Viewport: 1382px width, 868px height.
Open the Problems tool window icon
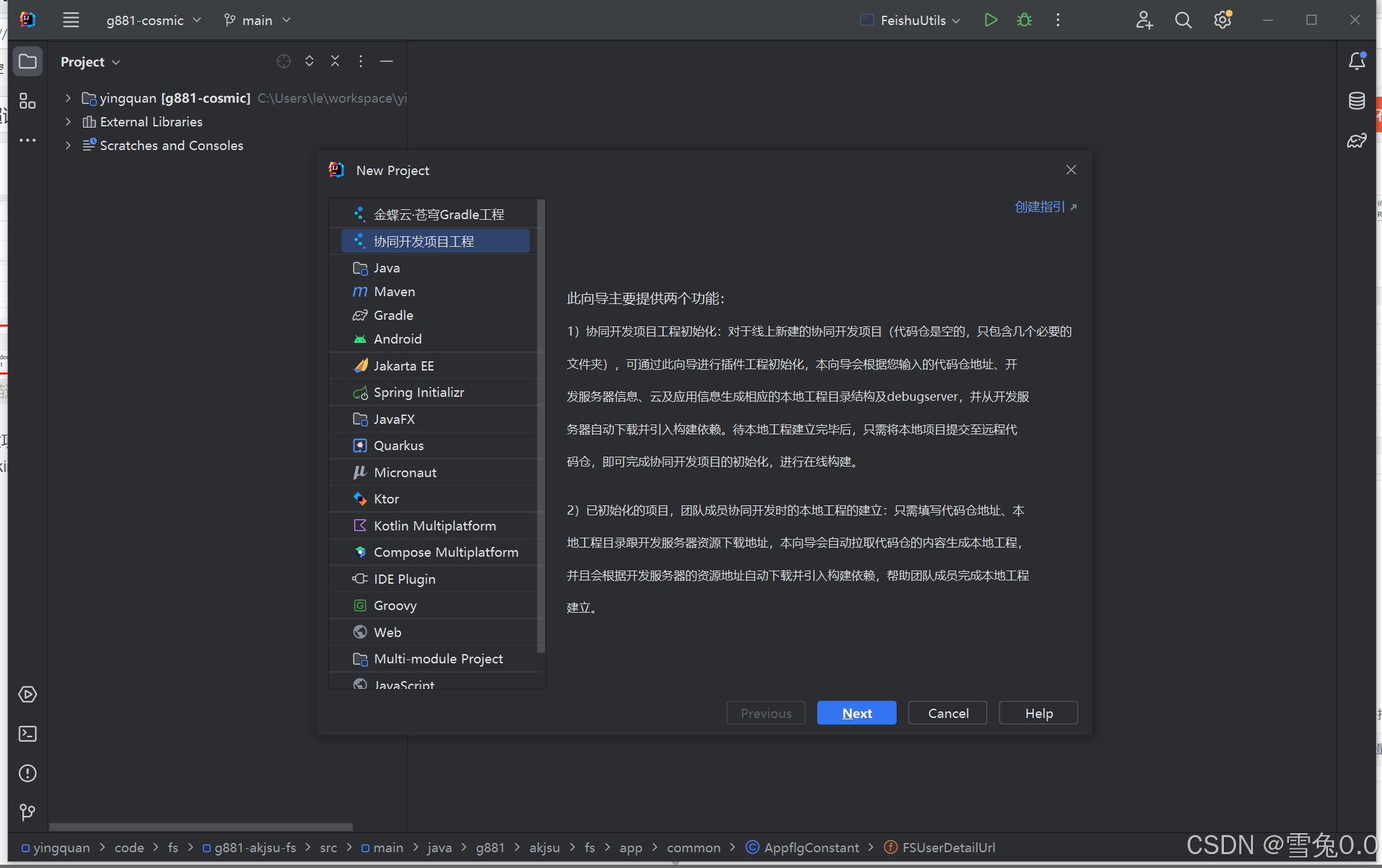[28, 773]
